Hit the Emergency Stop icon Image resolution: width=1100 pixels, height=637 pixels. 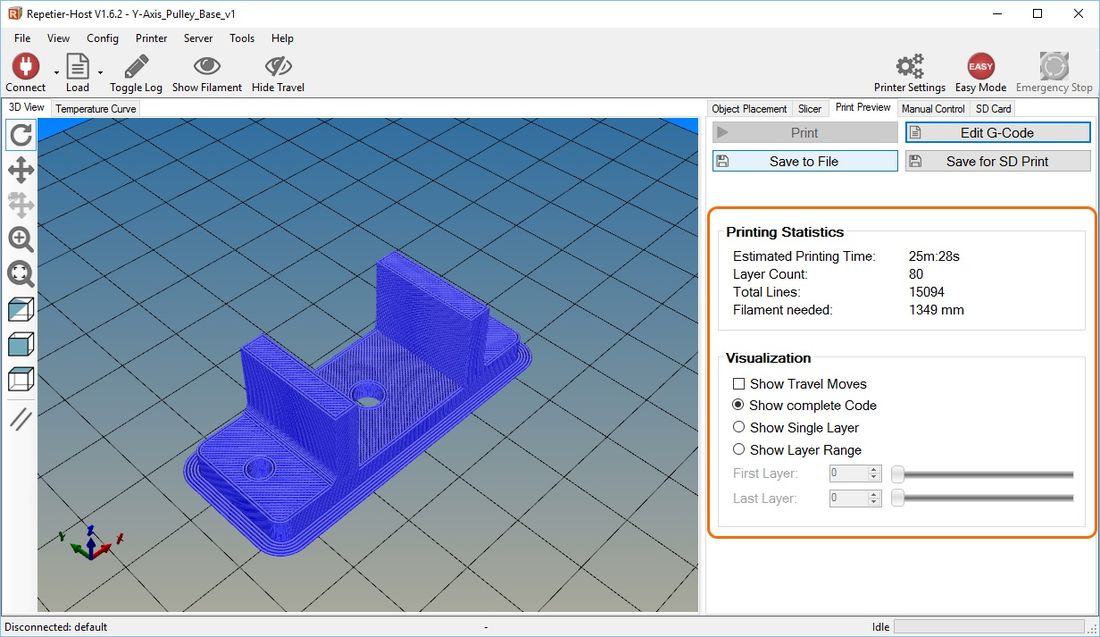[x=1054, y=67]
